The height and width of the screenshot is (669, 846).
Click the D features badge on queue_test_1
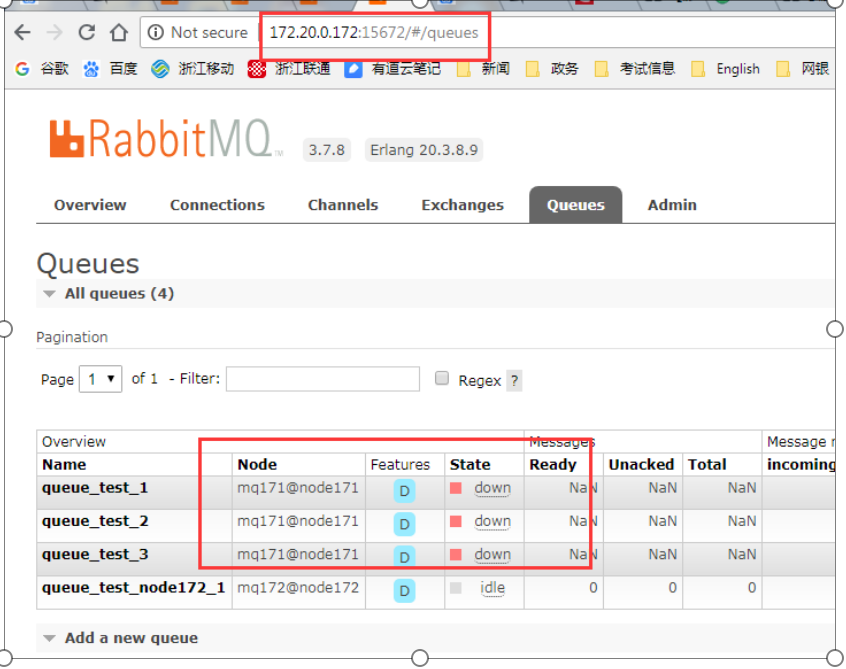tap(404, 491)
